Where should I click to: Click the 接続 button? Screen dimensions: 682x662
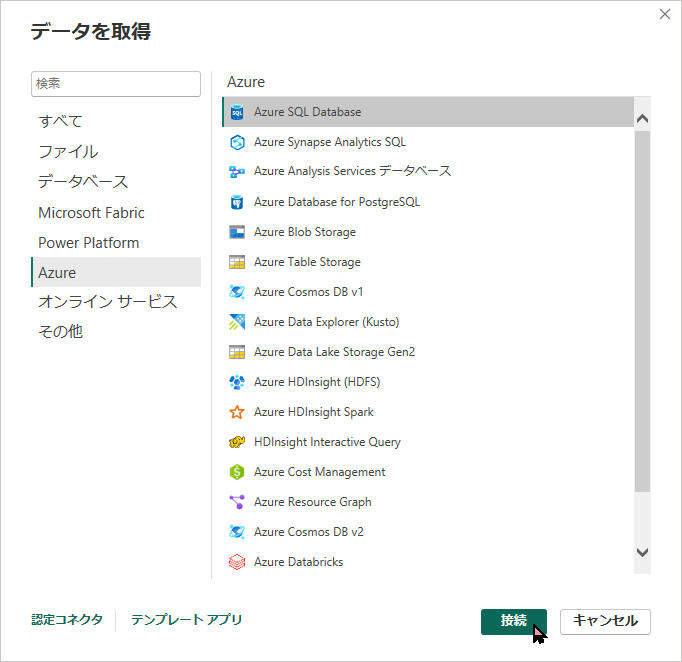click(514, 621)
